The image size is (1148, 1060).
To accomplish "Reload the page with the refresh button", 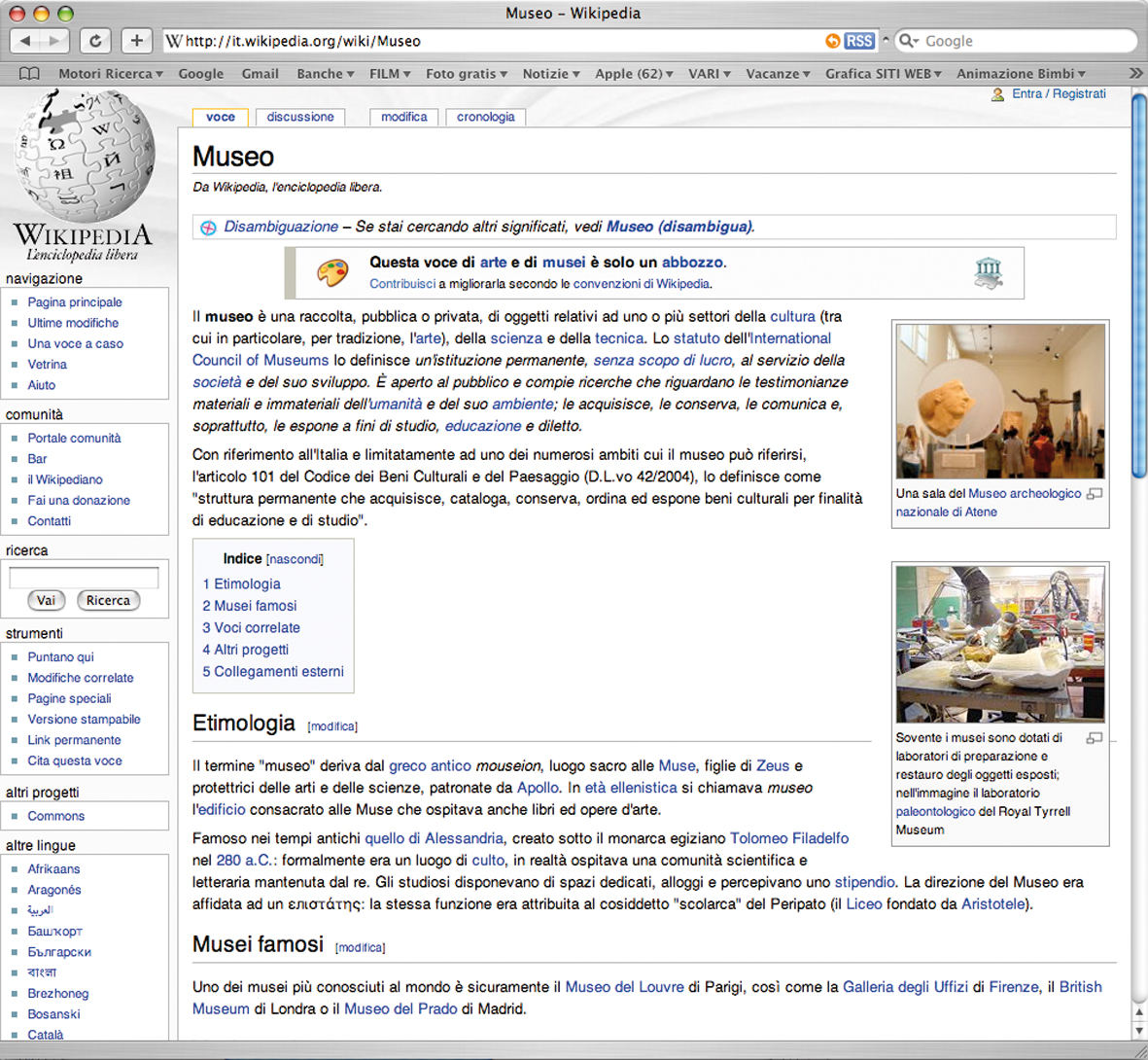I will [95, 41].
